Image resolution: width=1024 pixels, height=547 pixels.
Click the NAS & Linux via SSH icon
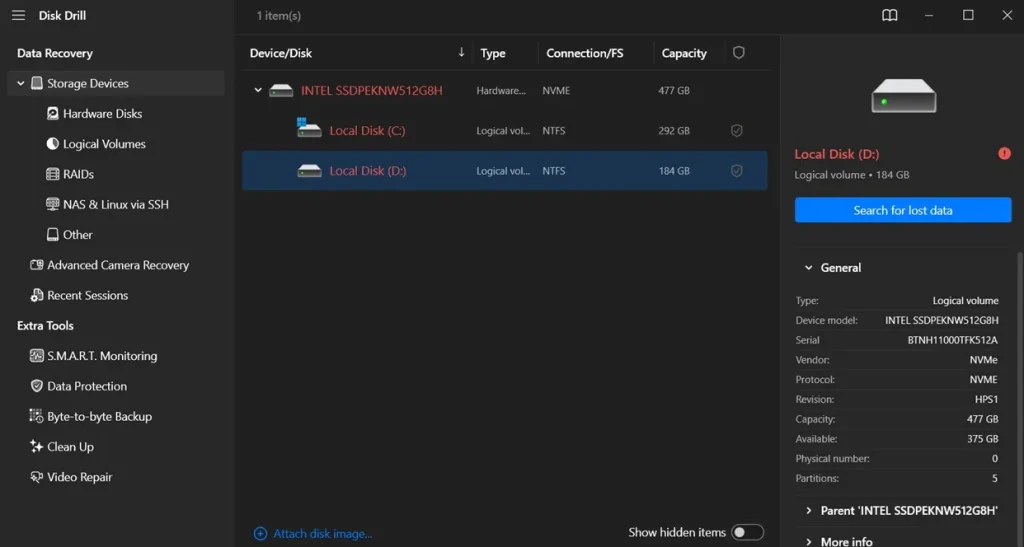tap(52, 204)
